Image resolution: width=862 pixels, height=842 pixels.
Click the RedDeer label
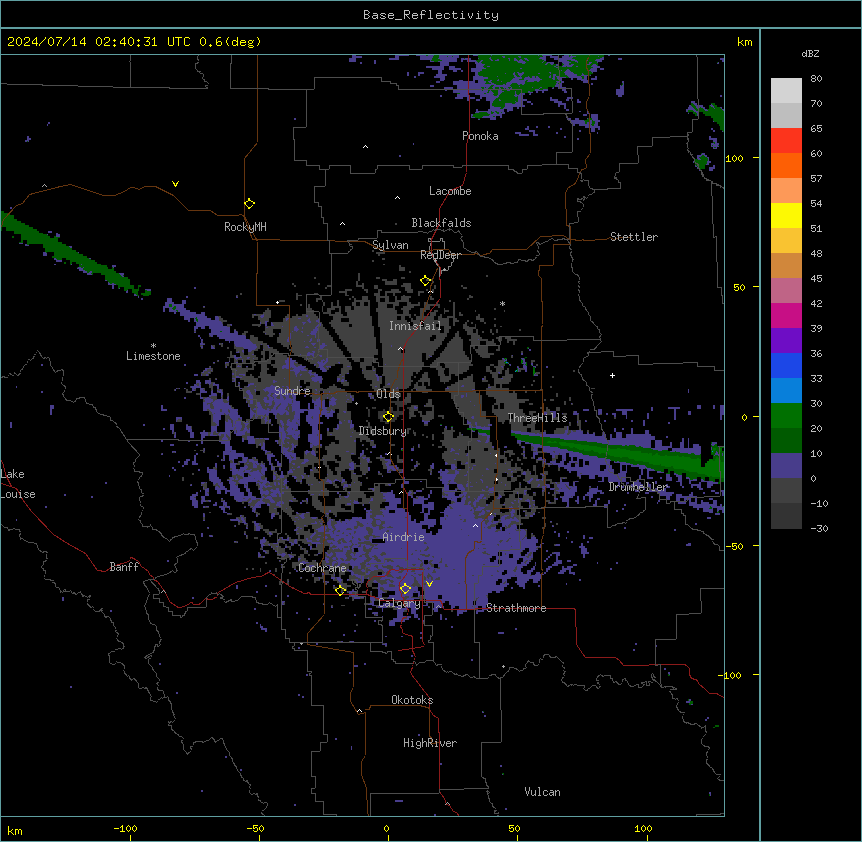coord(440,255)
